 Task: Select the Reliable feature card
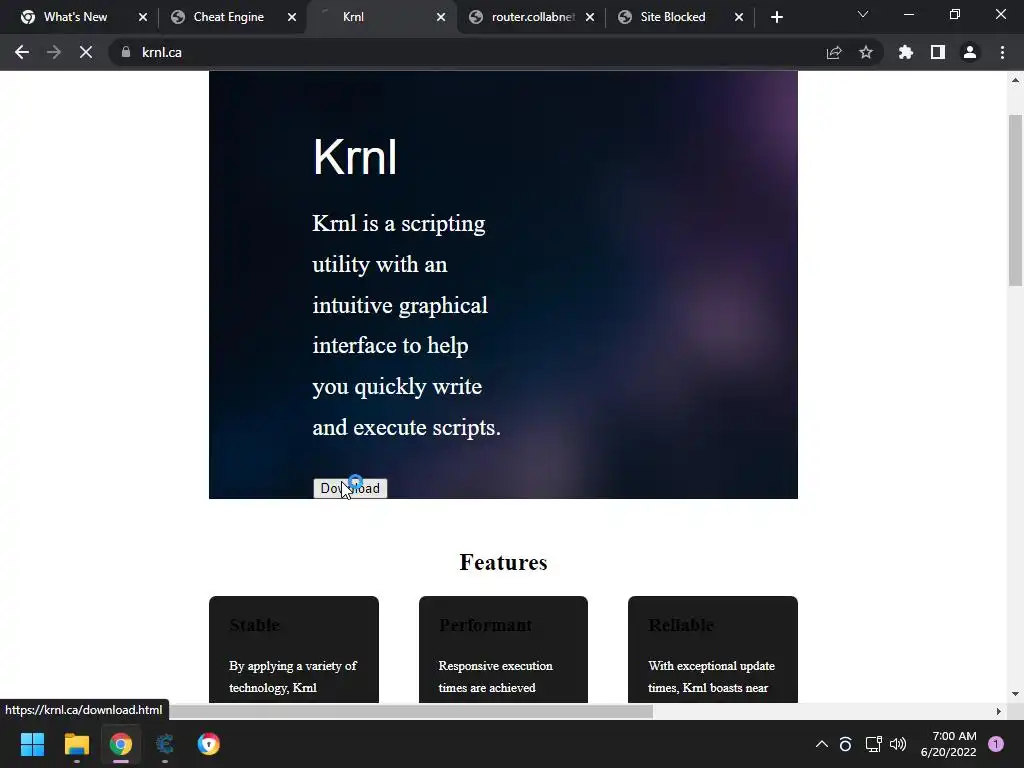(x=712, y=649)
